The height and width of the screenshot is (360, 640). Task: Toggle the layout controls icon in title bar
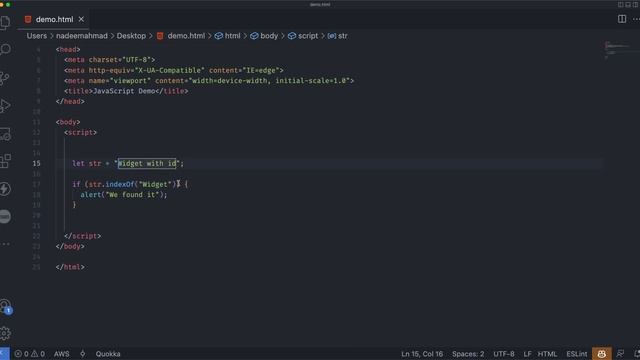628,4
